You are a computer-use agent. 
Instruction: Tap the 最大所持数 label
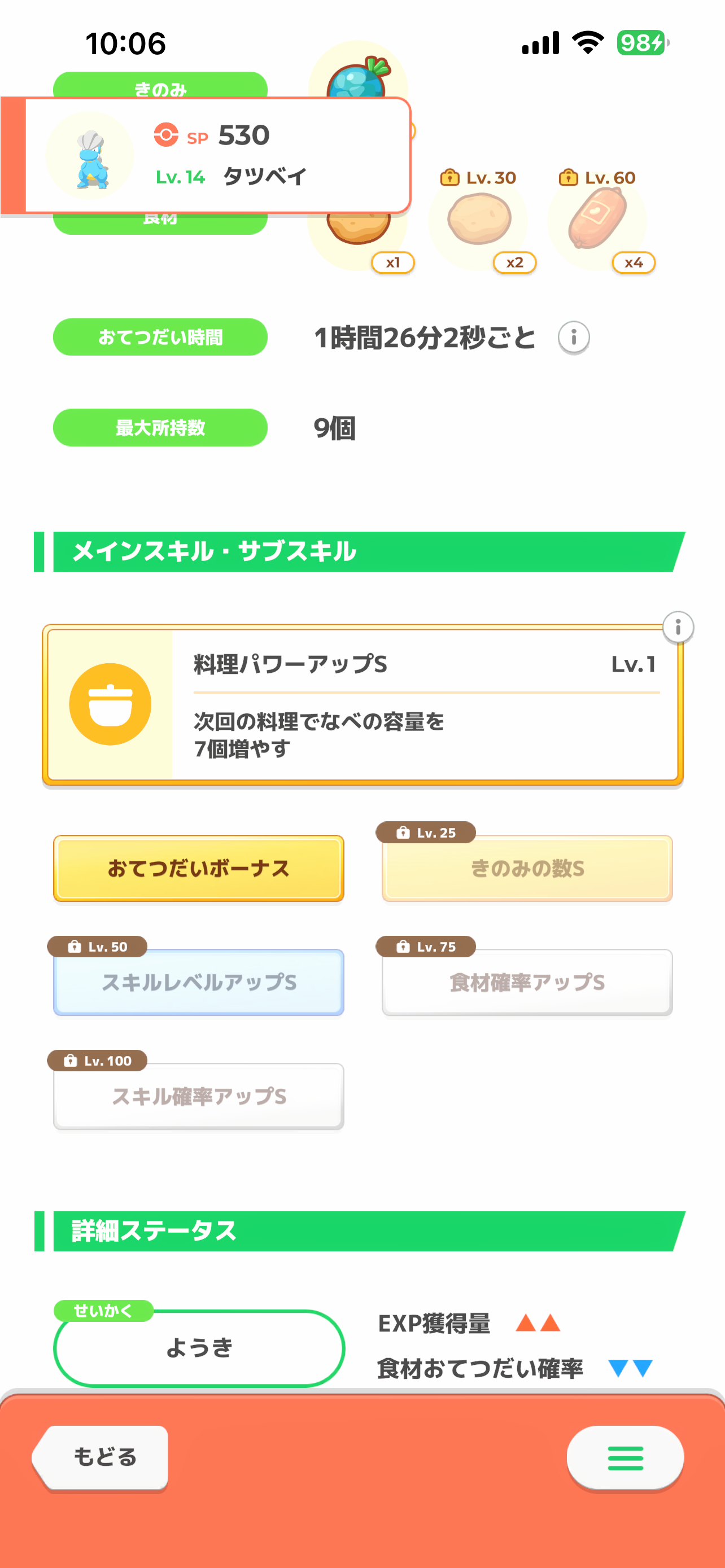(x=160, y=427)
